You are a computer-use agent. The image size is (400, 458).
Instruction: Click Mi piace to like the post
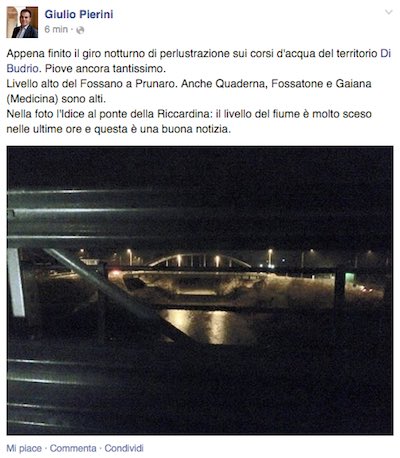click(x=24, y=448)
